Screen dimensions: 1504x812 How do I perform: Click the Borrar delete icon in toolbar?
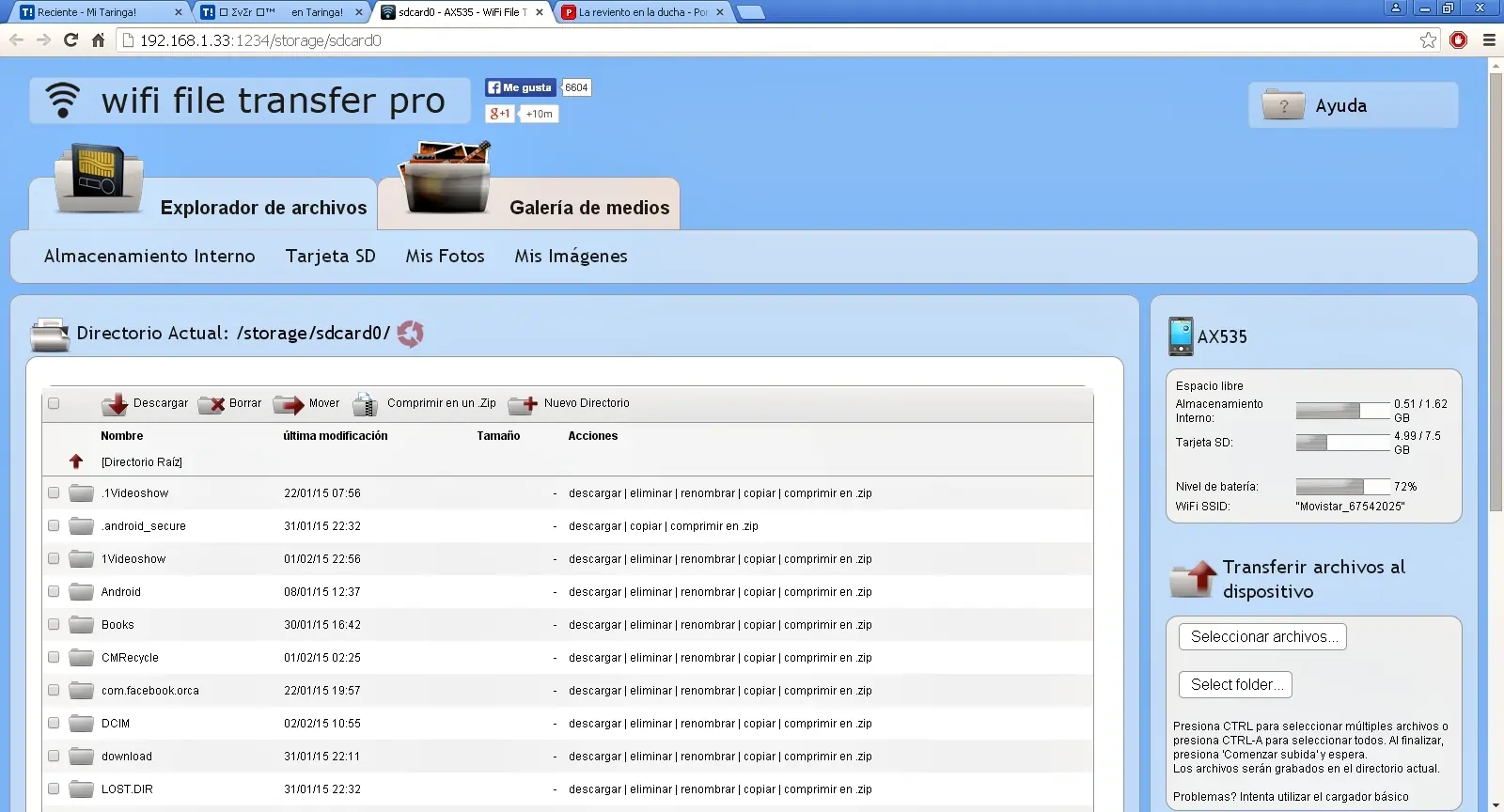(x=211, y=404)
